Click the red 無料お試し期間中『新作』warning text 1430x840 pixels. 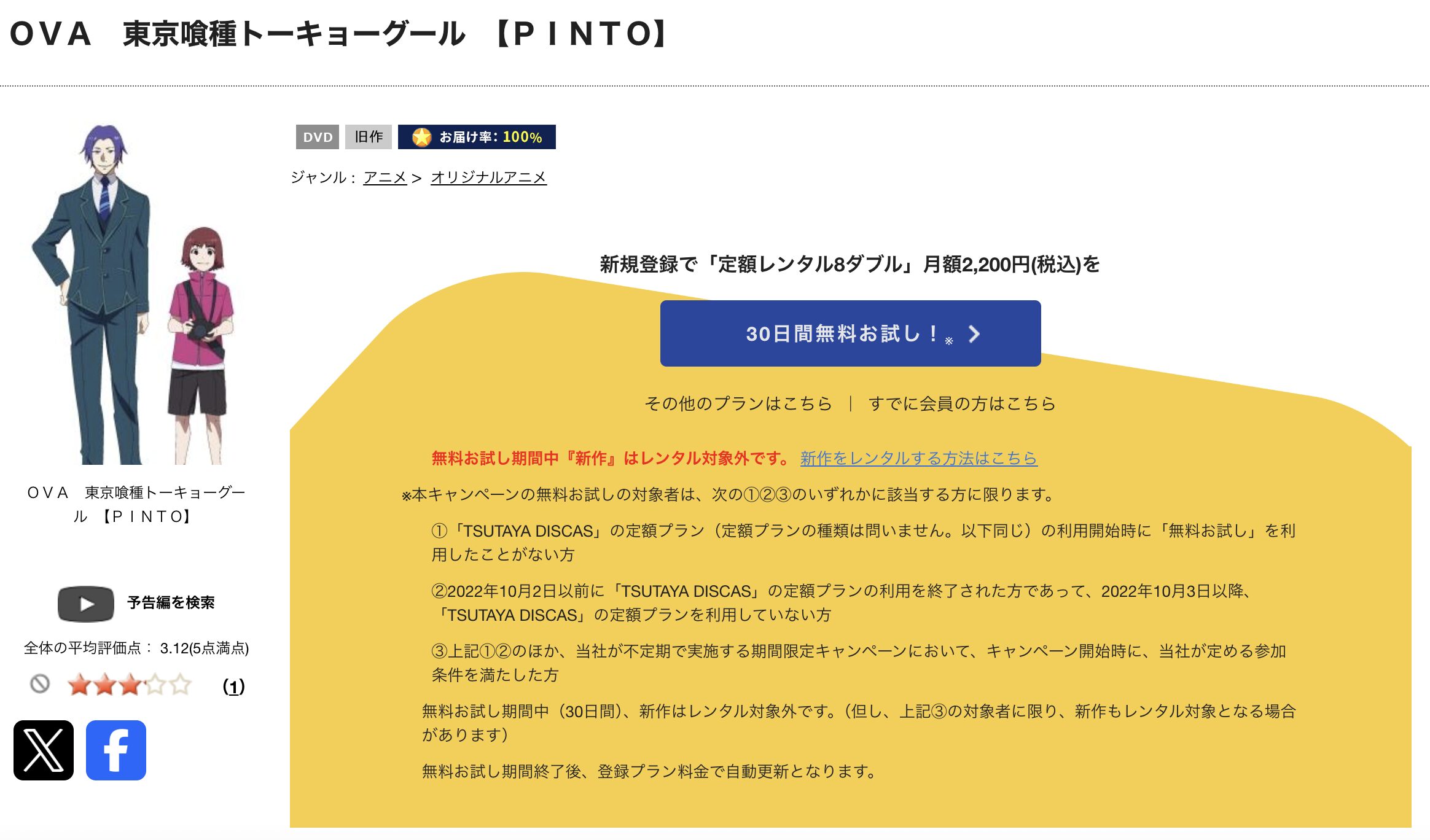tap(611, 458)
